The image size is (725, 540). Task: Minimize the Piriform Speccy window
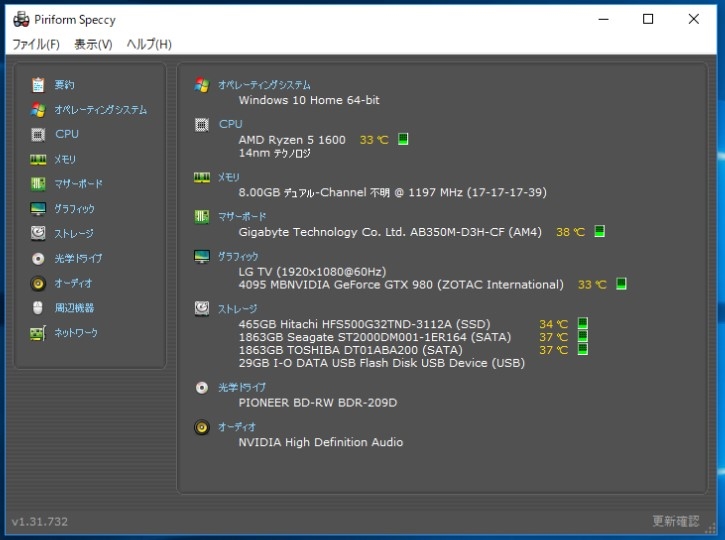click(603, 19)
